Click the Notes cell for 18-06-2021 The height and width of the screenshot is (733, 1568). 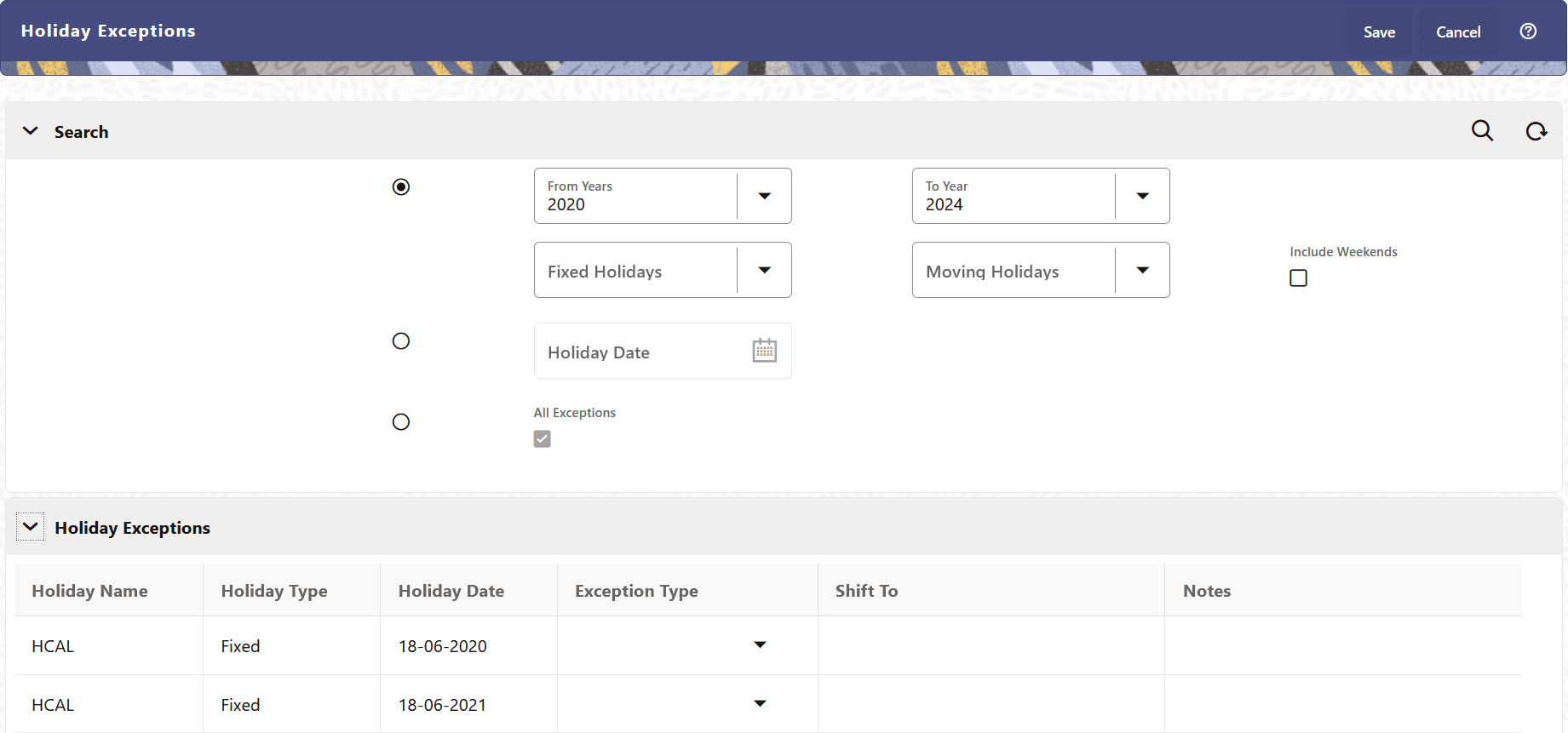coord(1343,704)
